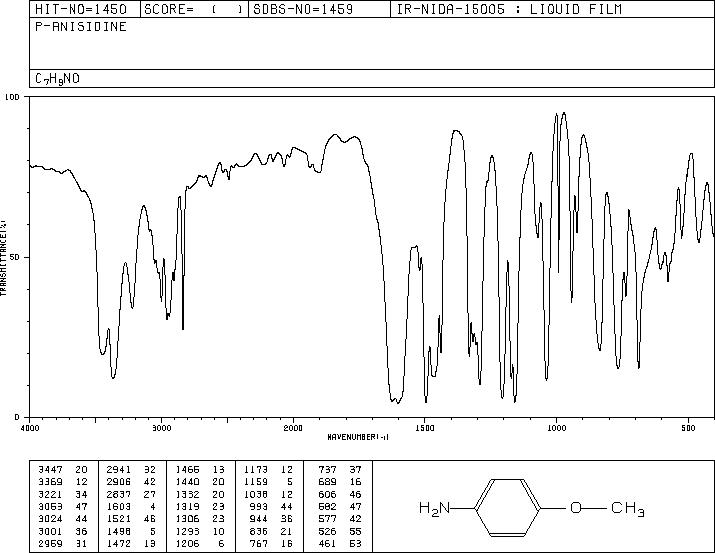Select peak value 1319 in the table
Viewport: 715px width, 553px height.
click(187, 506)
